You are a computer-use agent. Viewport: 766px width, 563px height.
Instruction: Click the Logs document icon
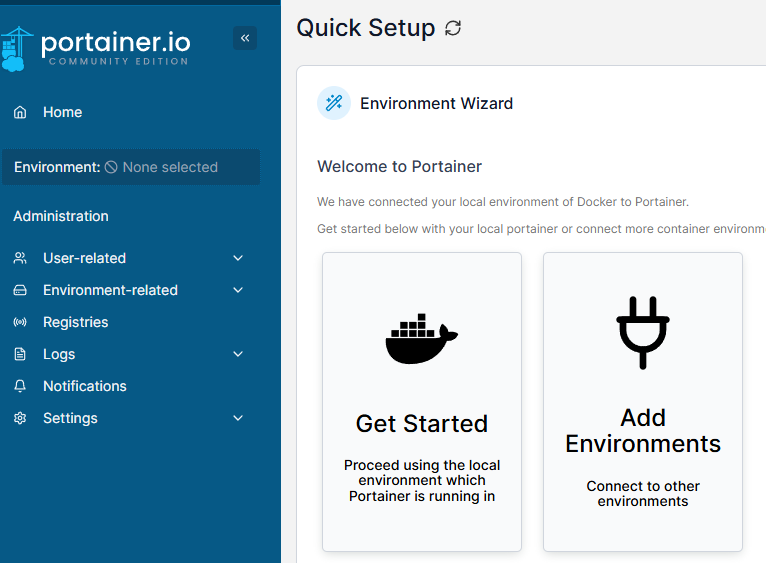pyautogui.click(x=20, y=354)
